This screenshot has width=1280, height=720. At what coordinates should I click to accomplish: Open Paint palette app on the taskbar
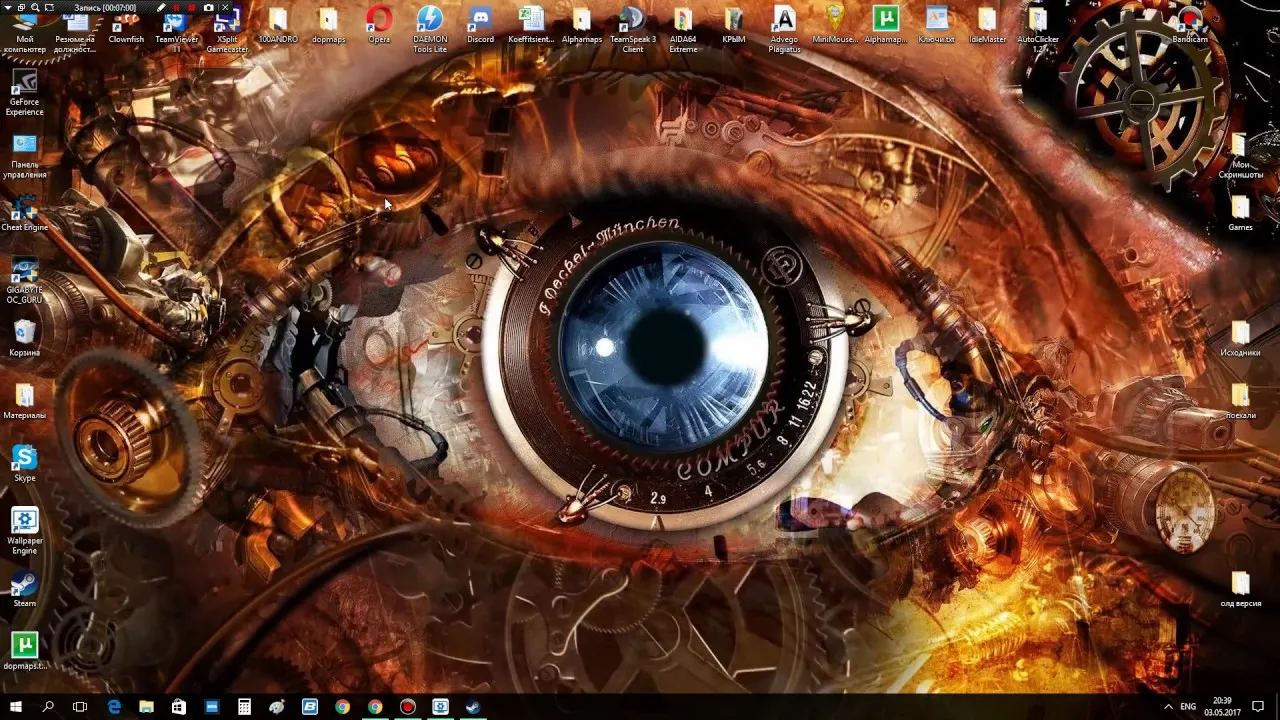(x=277, y=707)
